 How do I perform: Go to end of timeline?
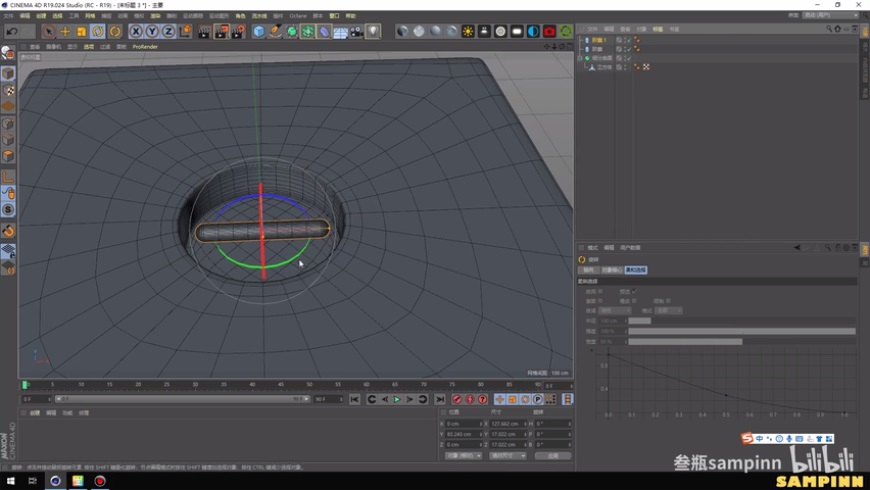coord(439,399)
